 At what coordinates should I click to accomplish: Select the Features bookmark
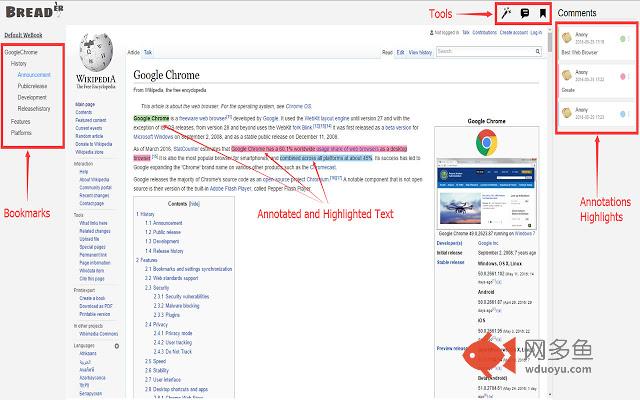pyautogui.click(x=20, y=122)
